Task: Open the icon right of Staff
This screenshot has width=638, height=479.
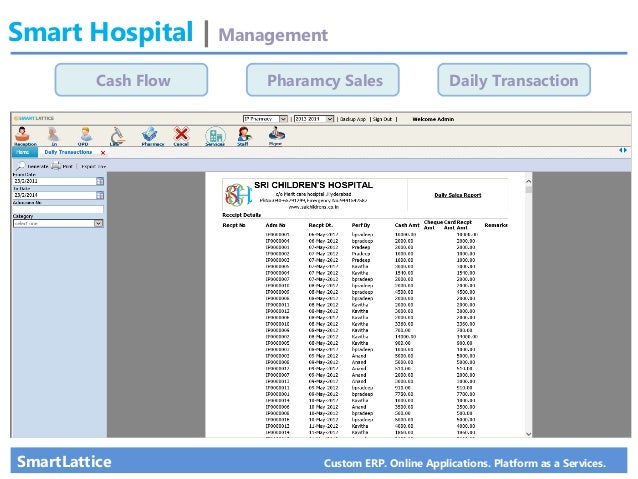Action: [x=276, y=135]
